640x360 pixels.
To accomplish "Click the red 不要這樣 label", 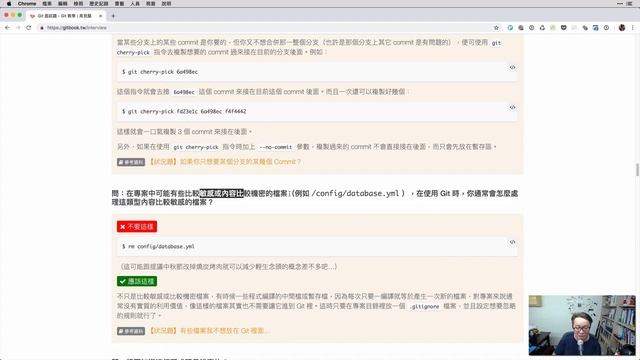I will point(137,227).
